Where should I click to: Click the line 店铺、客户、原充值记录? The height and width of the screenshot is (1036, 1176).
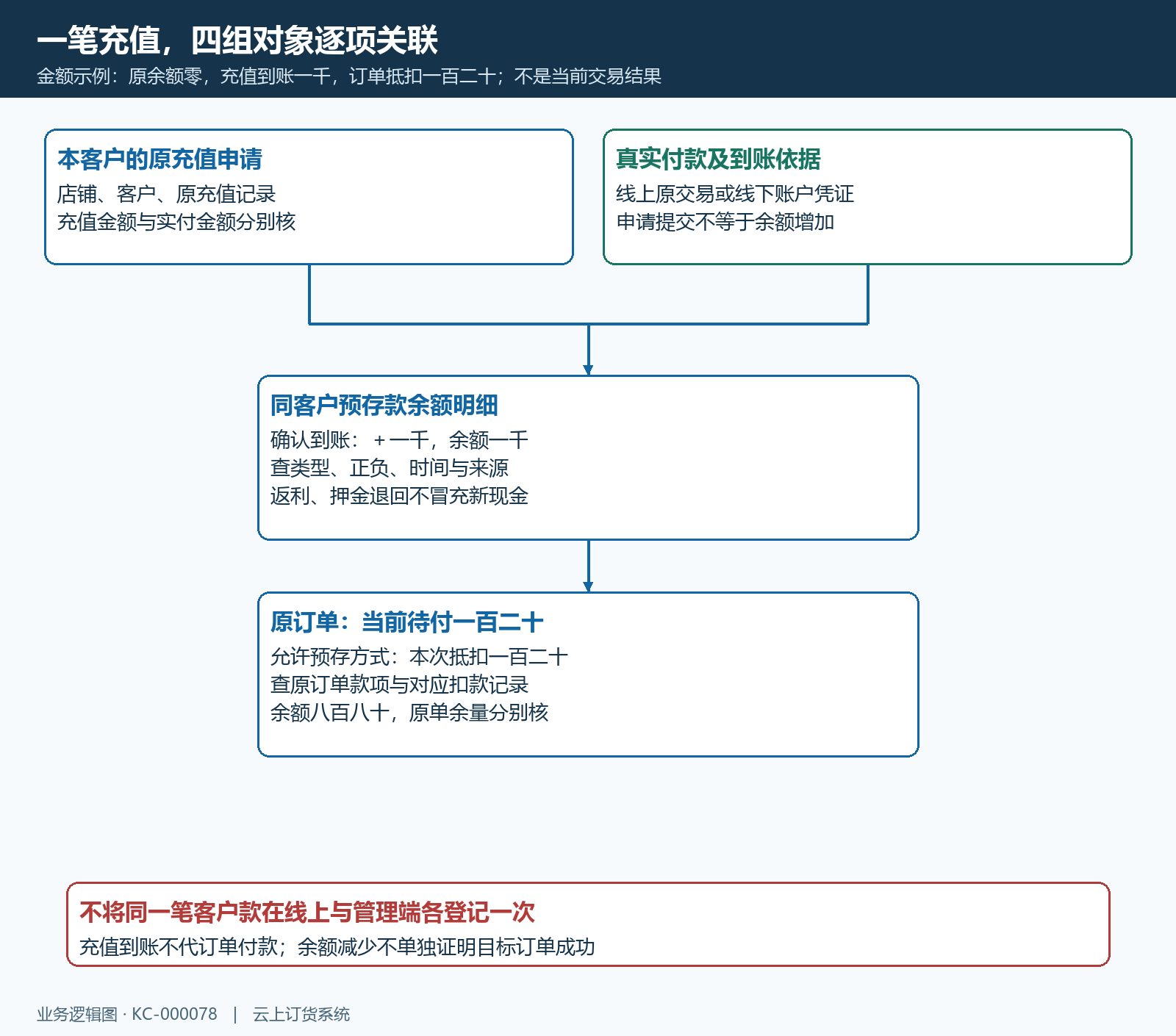pyautogui.click(x=167, y=194)
